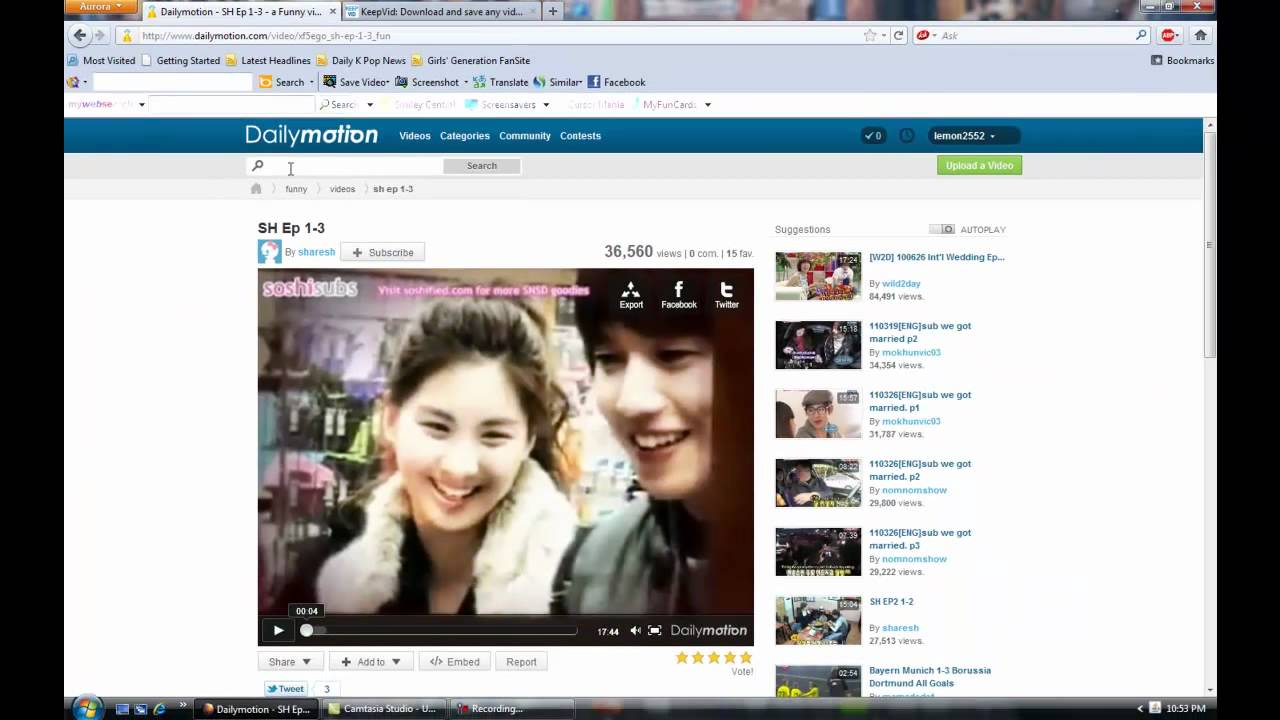Click the video progress seek bar
This screenshot has height=720, width=1280.
[x=442, y=631]
